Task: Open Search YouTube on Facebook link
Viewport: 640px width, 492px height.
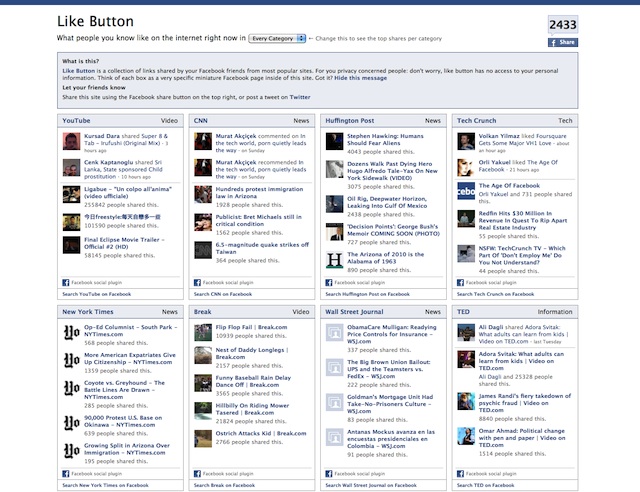Action: tap(97, 294)
